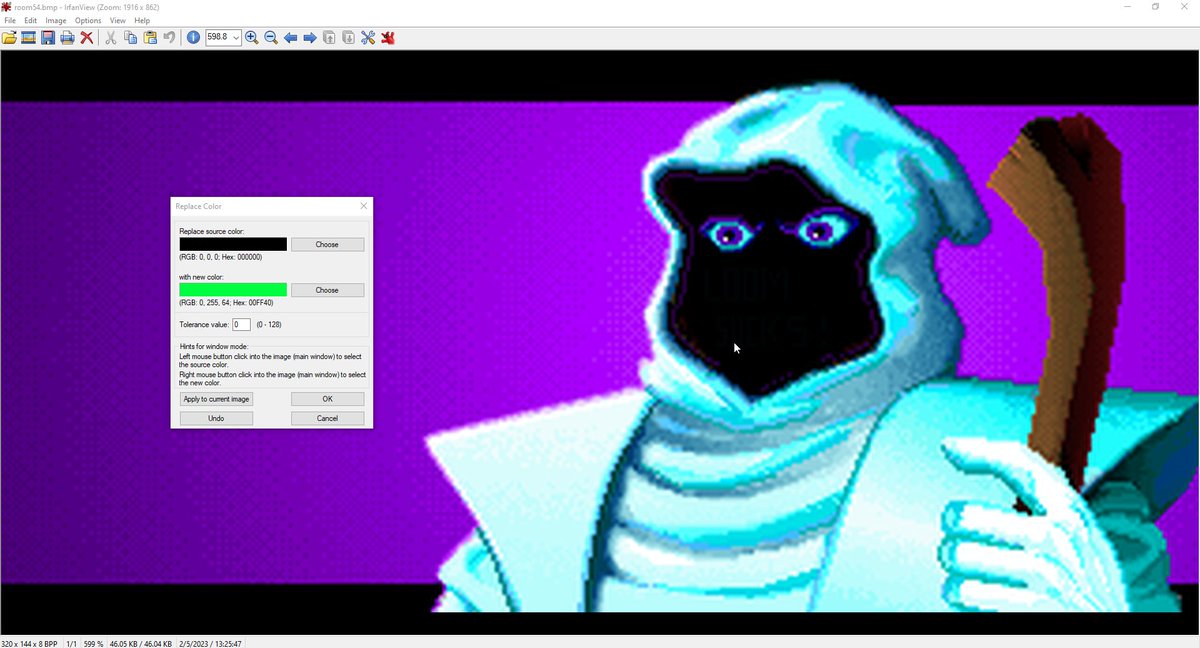The image size is (1200, 648).
Task: Open image Information with the blue i icon
Action: coord(193,38)
